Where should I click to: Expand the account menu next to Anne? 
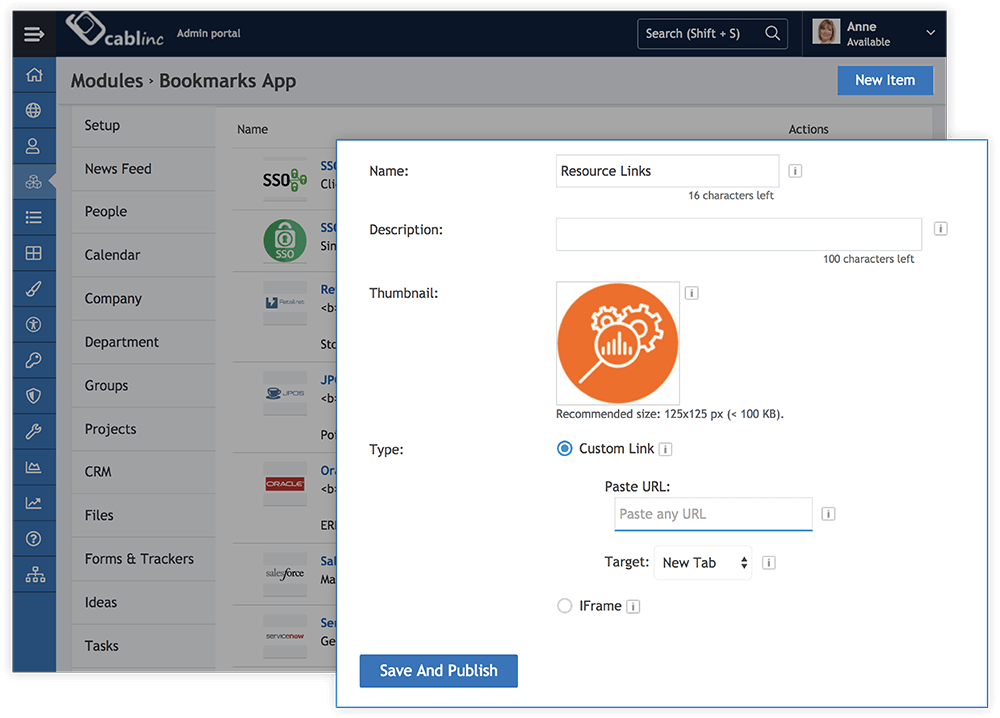pyautogui.click(x=931, y=33)
